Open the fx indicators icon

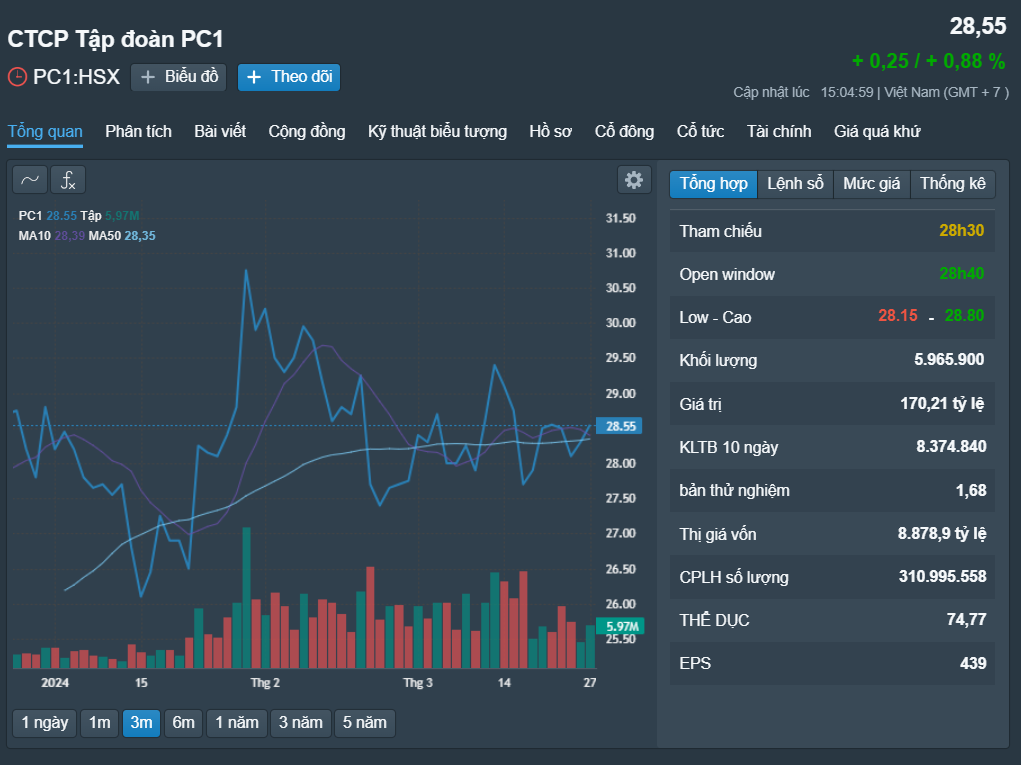tap(68, 180)
